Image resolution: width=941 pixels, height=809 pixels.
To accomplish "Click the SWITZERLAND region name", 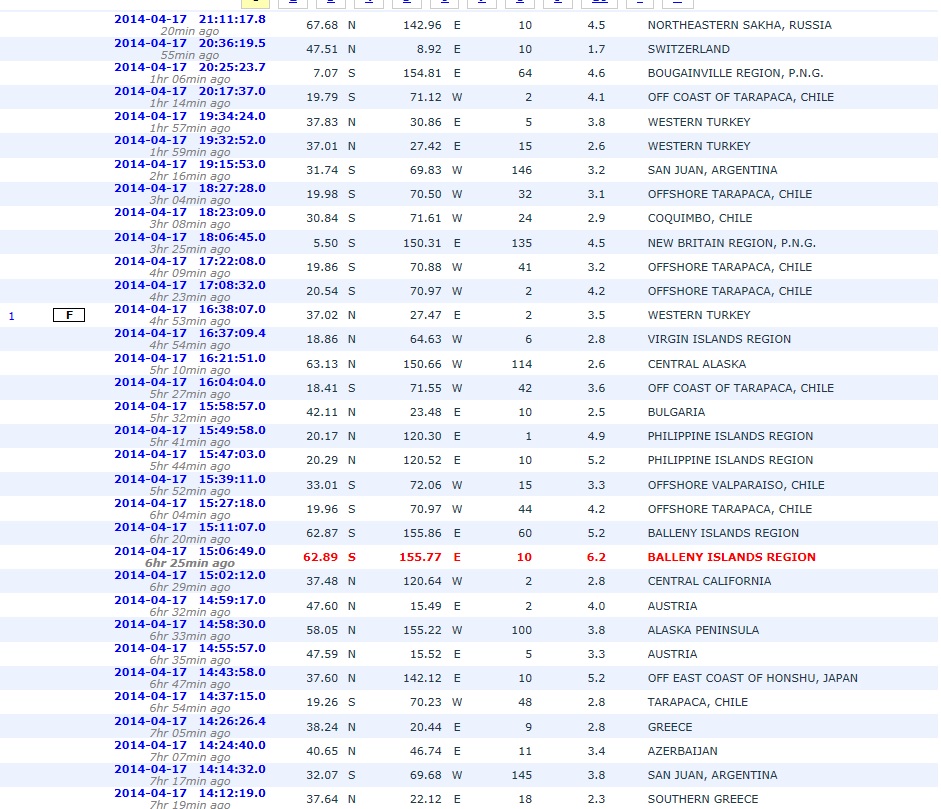I will (x=688, y=49).
